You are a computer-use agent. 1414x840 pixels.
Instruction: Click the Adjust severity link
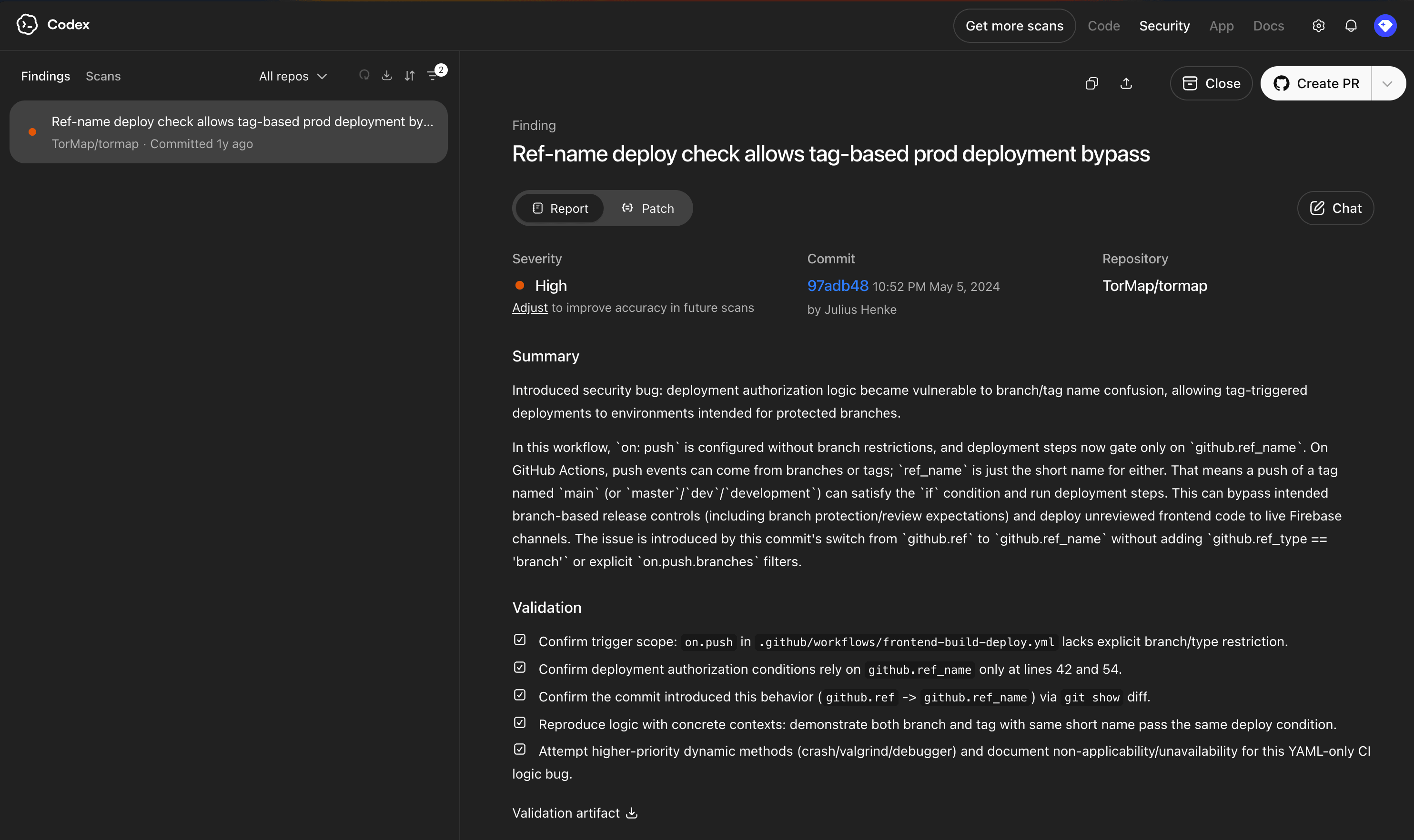pyautogui.click(x=529, y=308)
